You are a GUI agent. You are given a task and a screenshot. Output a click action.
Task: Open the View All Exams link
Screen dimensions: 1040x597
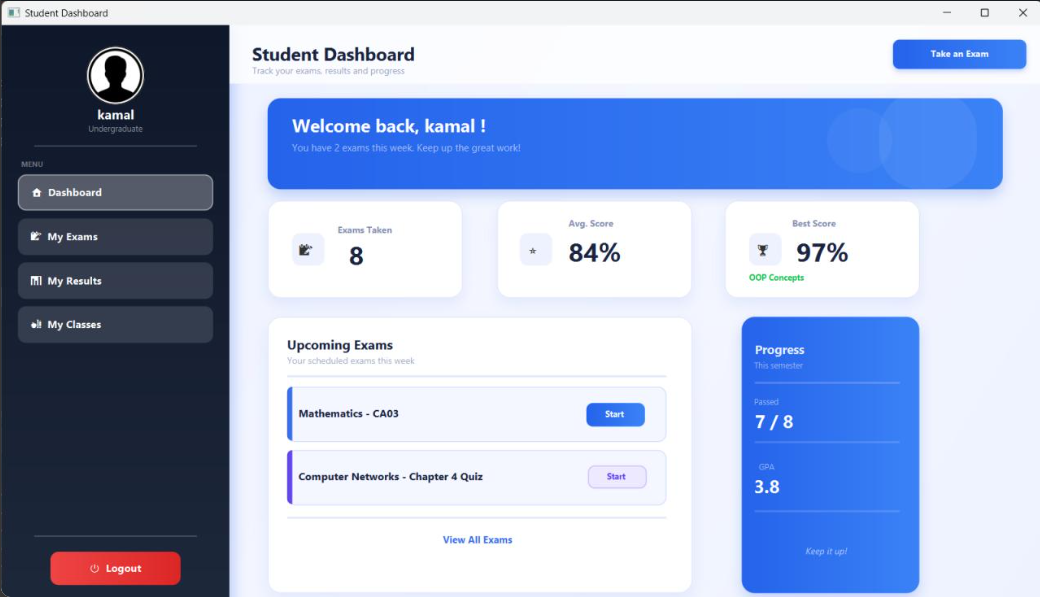pos(478,540)
